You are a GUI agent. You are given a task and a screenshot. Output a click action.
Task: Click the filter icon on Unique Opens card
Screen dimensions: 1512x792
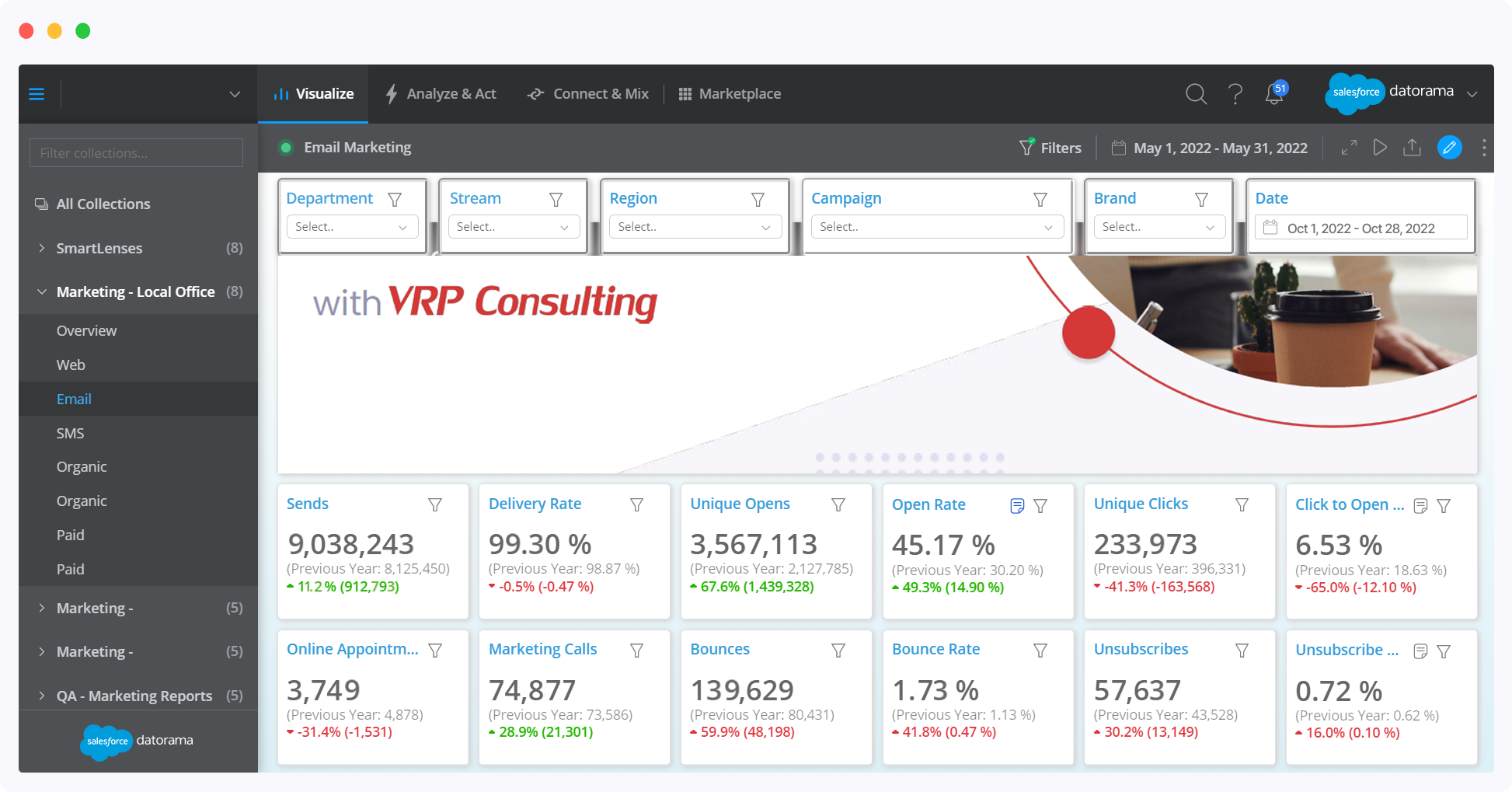[838, 505]
